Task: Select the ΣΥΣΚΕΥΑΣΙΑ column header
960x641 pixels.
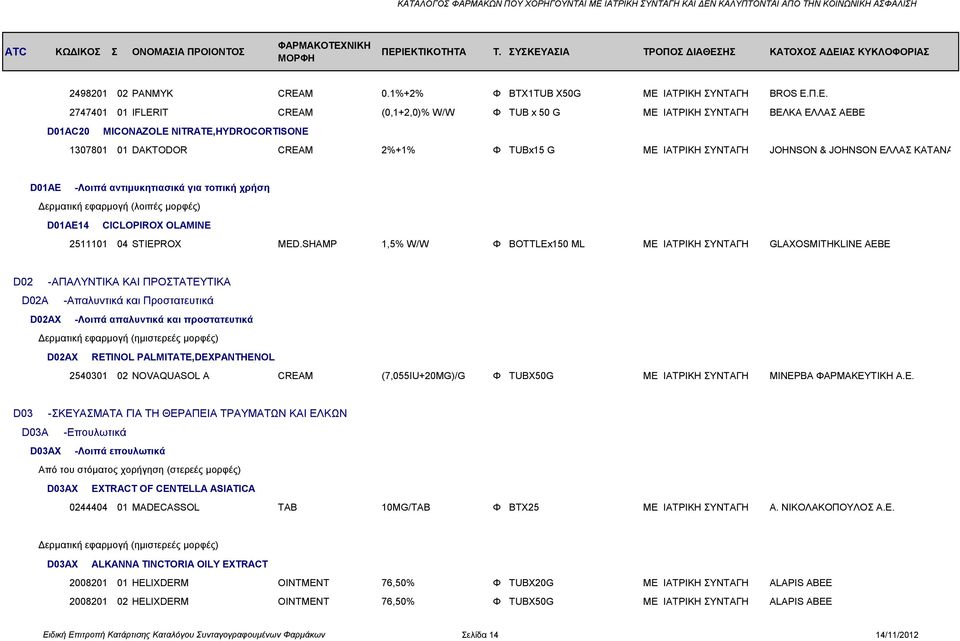Action: click(x=539, y=51)
